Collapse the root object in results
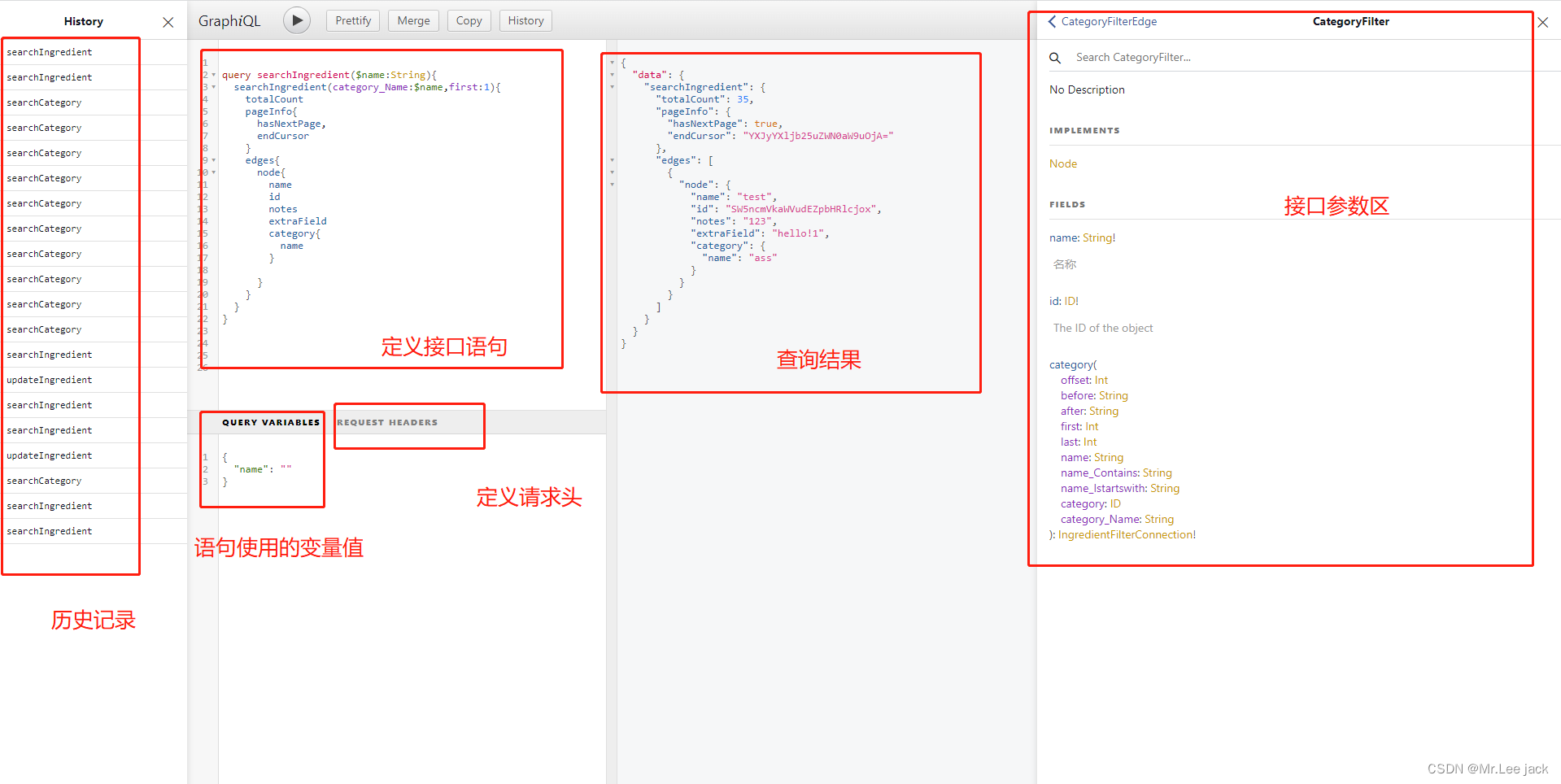This screenshot has height=784, width=1561. [613, 63]
